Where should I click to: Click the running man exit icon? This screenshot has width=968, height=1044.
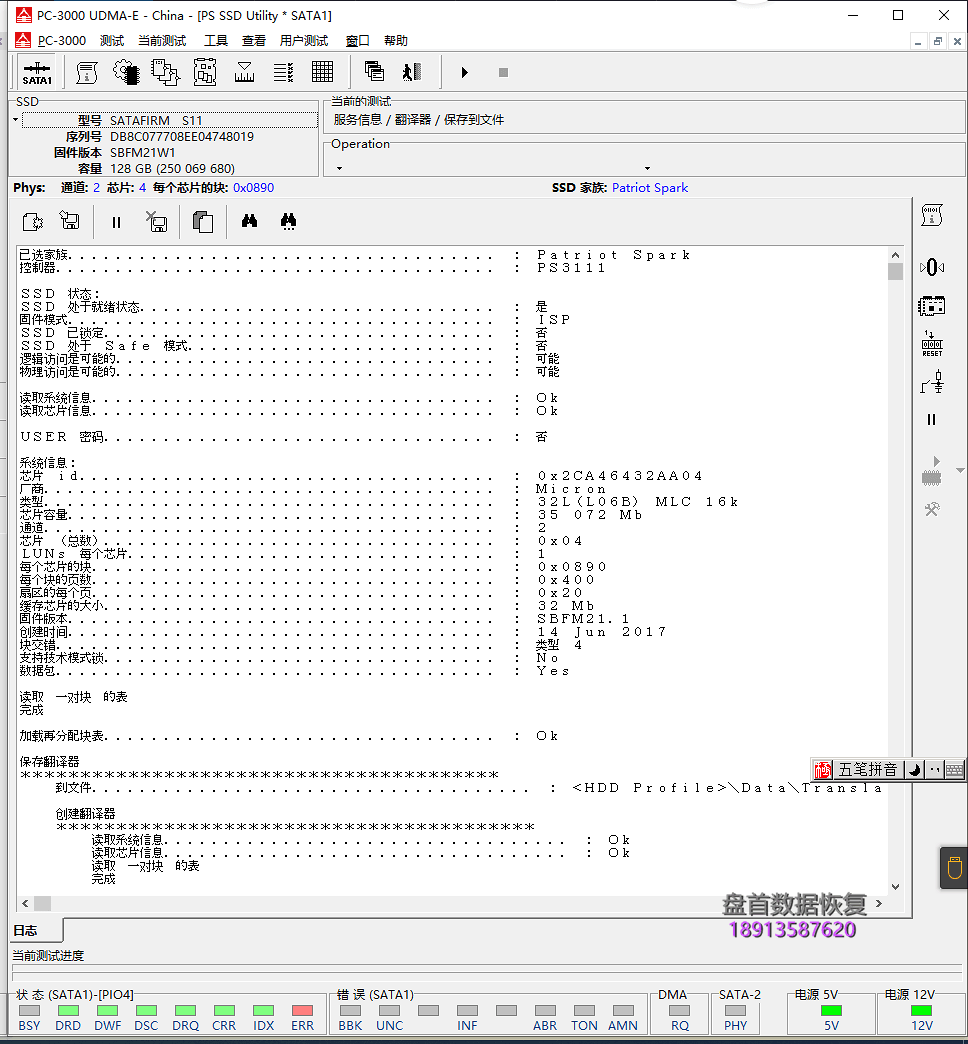click(x=413, y=71)
